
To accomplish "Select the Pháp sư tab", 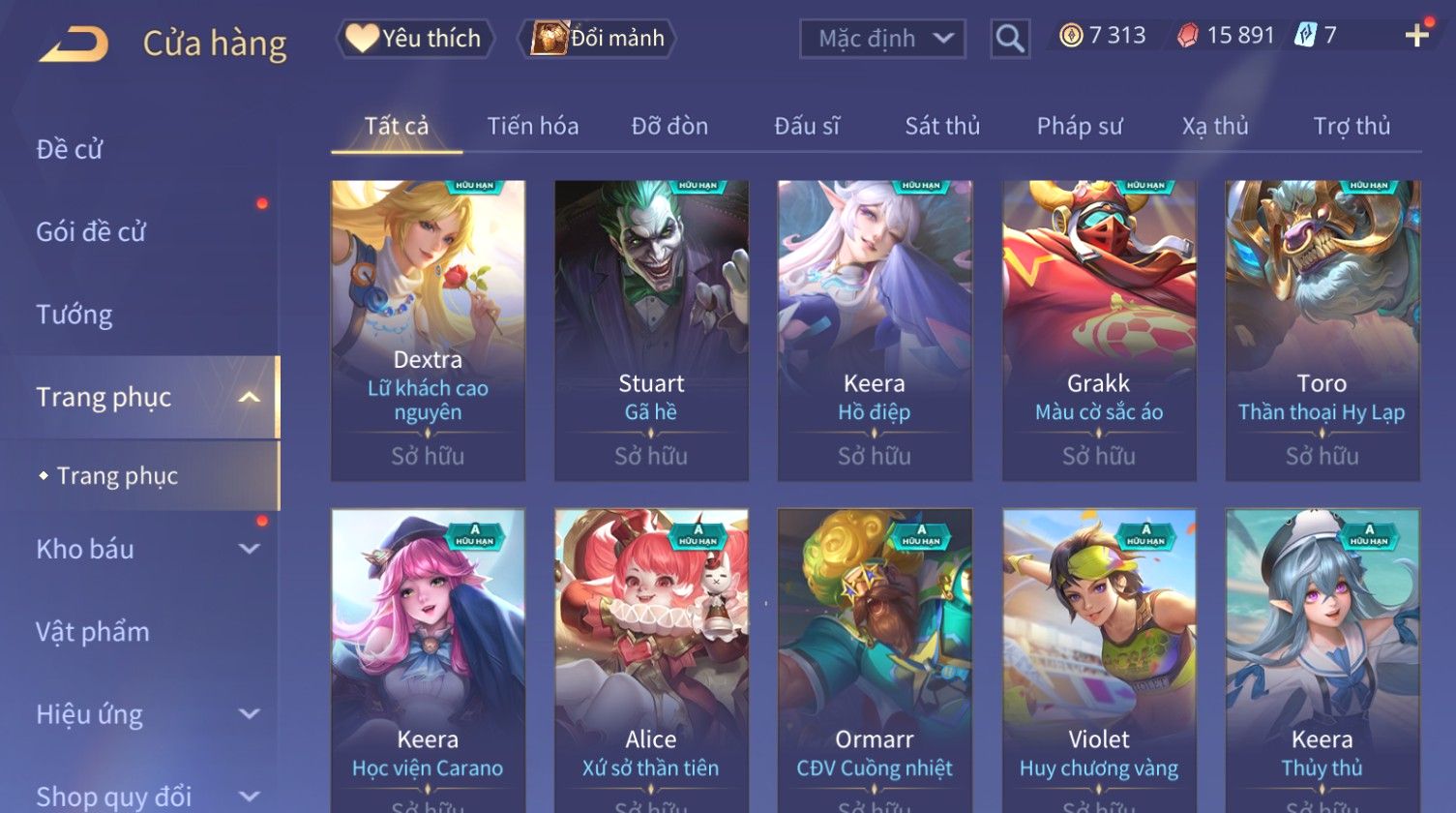I will tap(1080, 126).
